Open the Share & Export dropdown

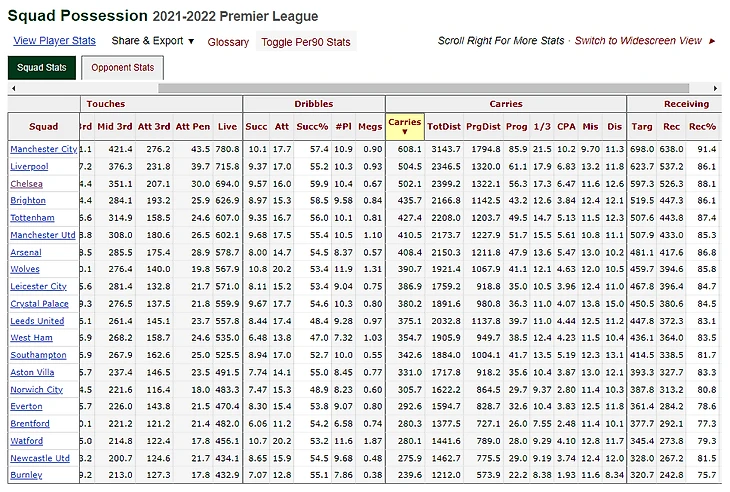click(x=154, y=41)
